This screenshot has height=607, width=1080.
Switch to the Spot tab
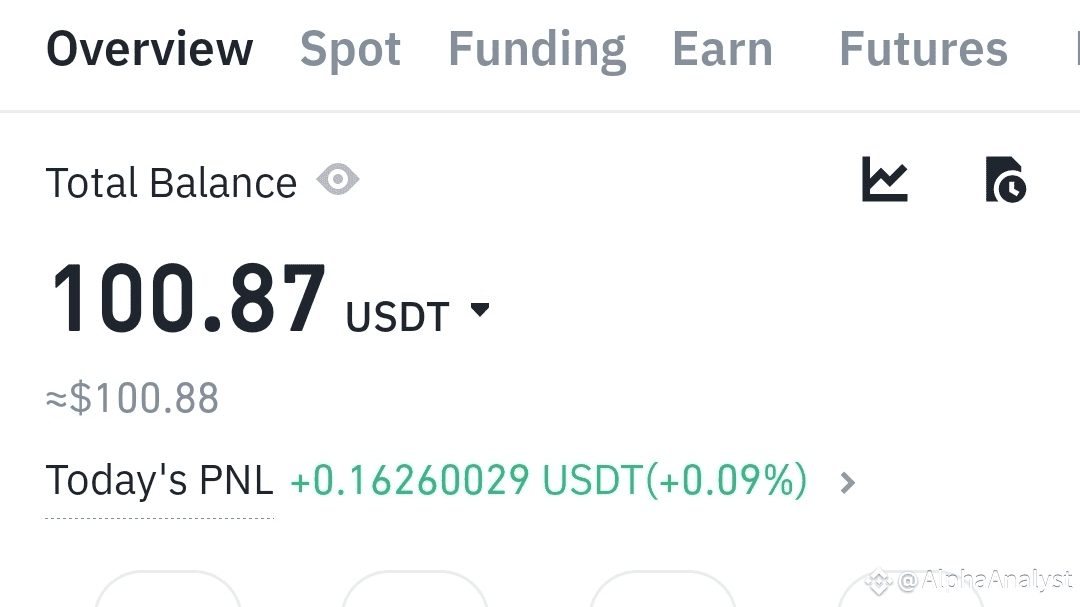(351, 49)
